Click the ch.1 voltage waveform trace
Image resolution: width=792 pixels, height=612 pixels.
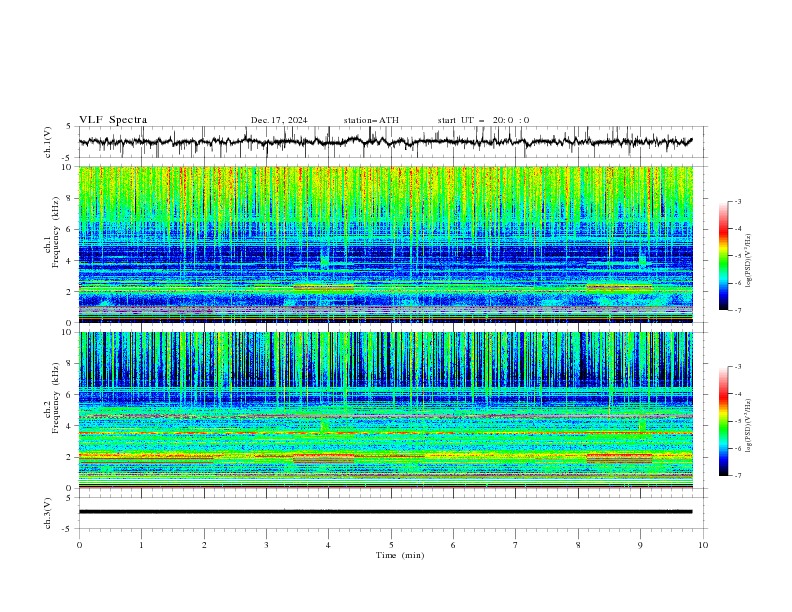coord(385,142)
